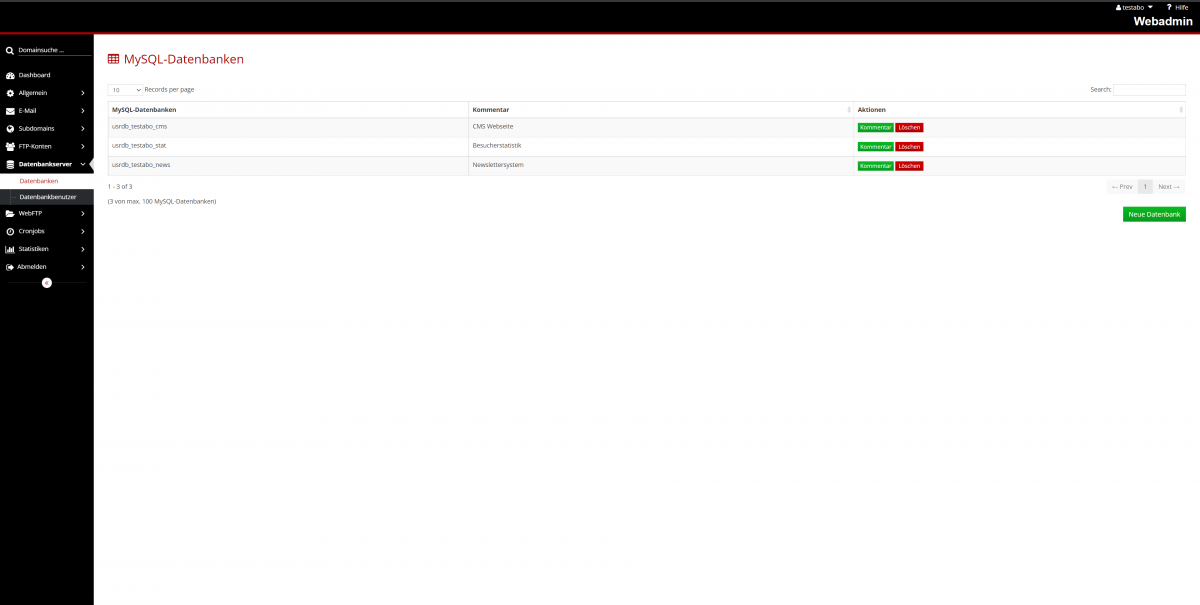Click Kommentar button for usrdb_testabo_cms
The width and height of the screenshot is (1200, 605).
click(875, 127)
